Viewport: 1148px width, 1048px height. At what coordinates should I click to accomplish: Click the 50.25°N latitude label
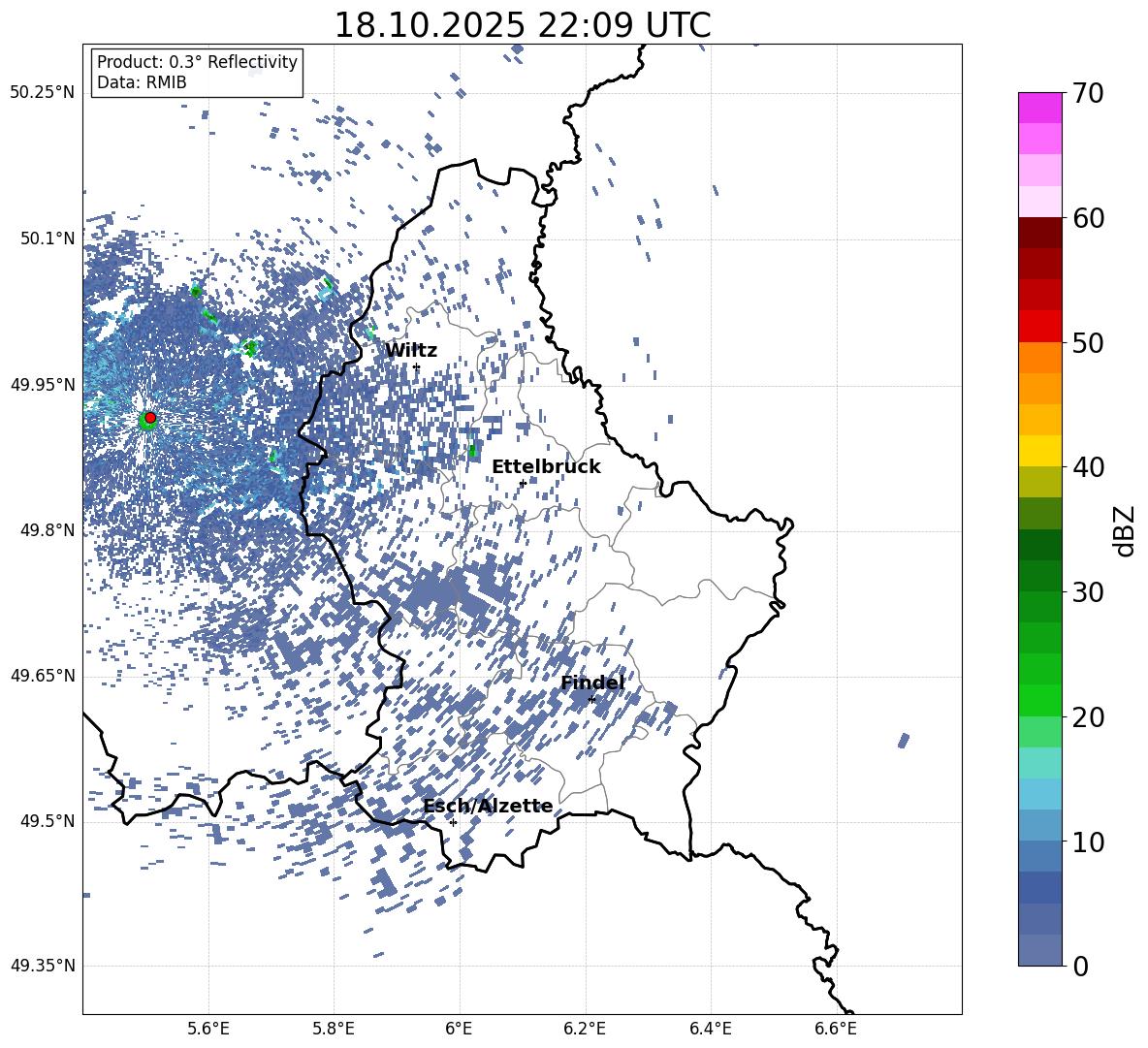pos(43,93)
